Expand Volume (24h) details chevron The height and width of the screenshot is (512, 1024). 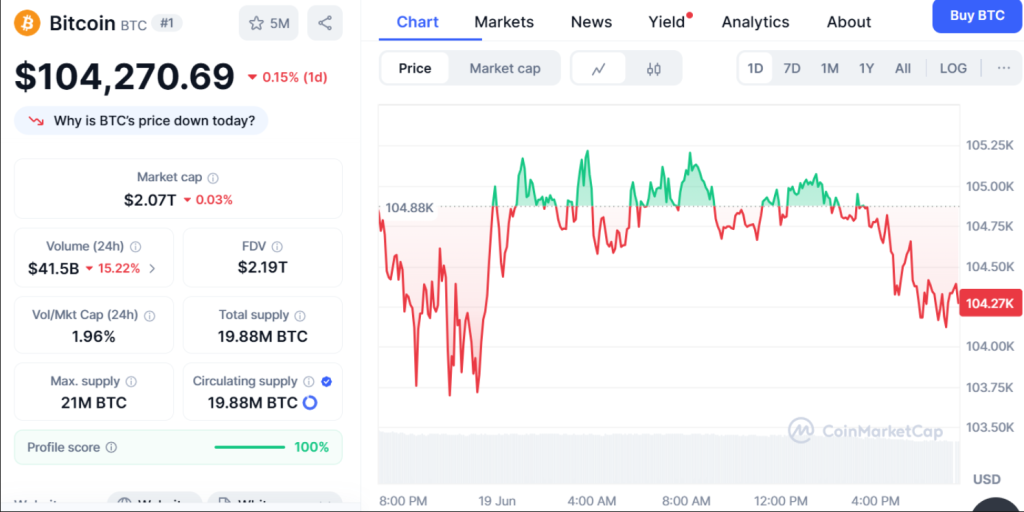pos(152,268)
